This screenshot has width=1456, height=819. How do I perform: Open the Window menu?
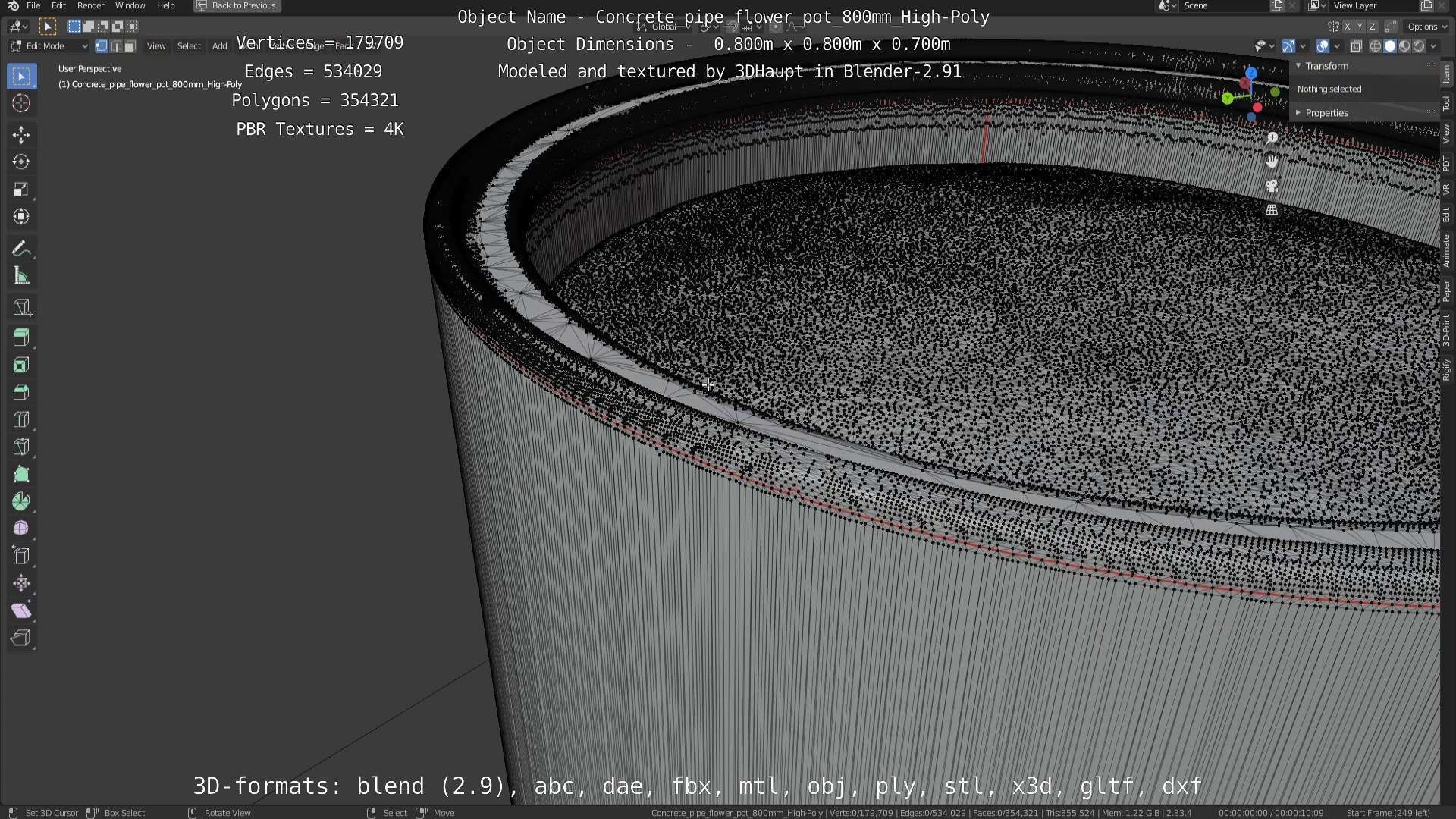[x=130, y=5]
